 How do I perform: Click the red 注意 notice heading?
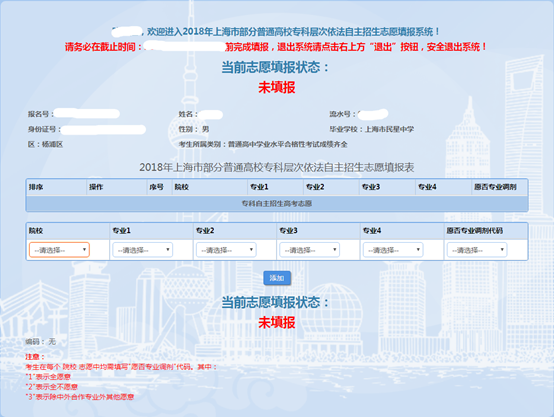[35, 357]
